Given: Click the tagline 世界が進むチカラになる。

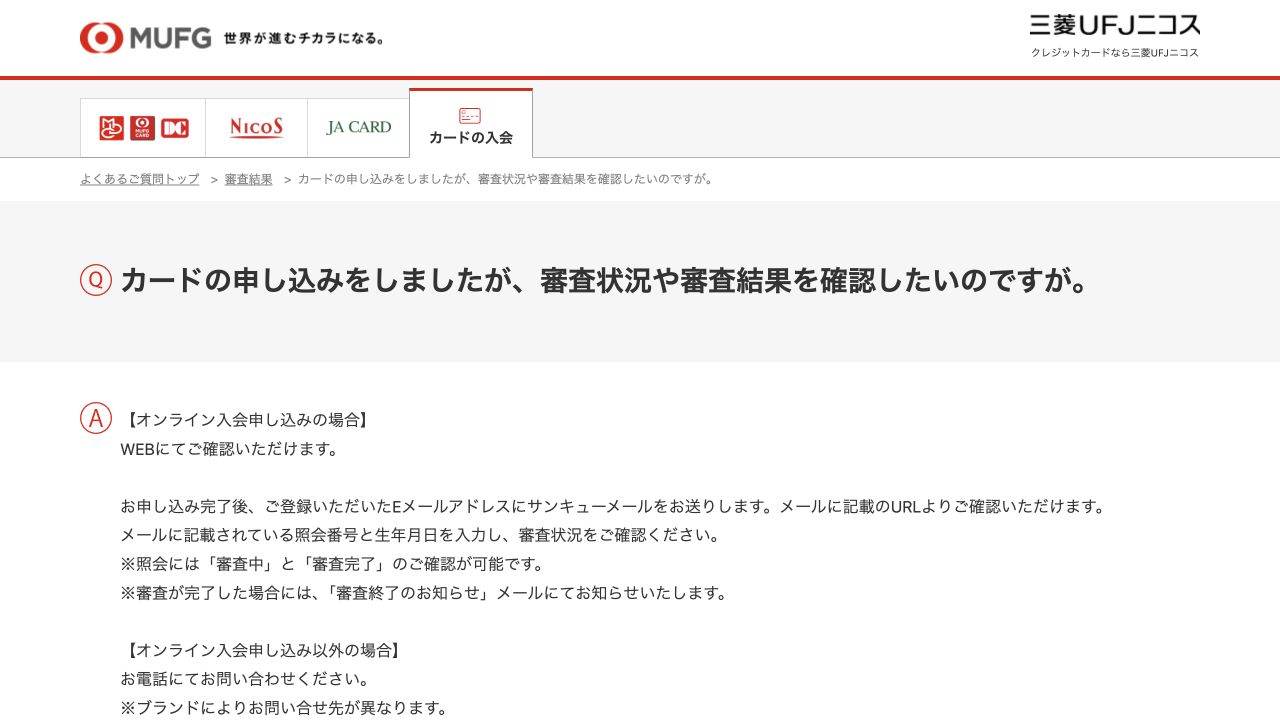Looking at the screenshot, I should tap(304, 38).
